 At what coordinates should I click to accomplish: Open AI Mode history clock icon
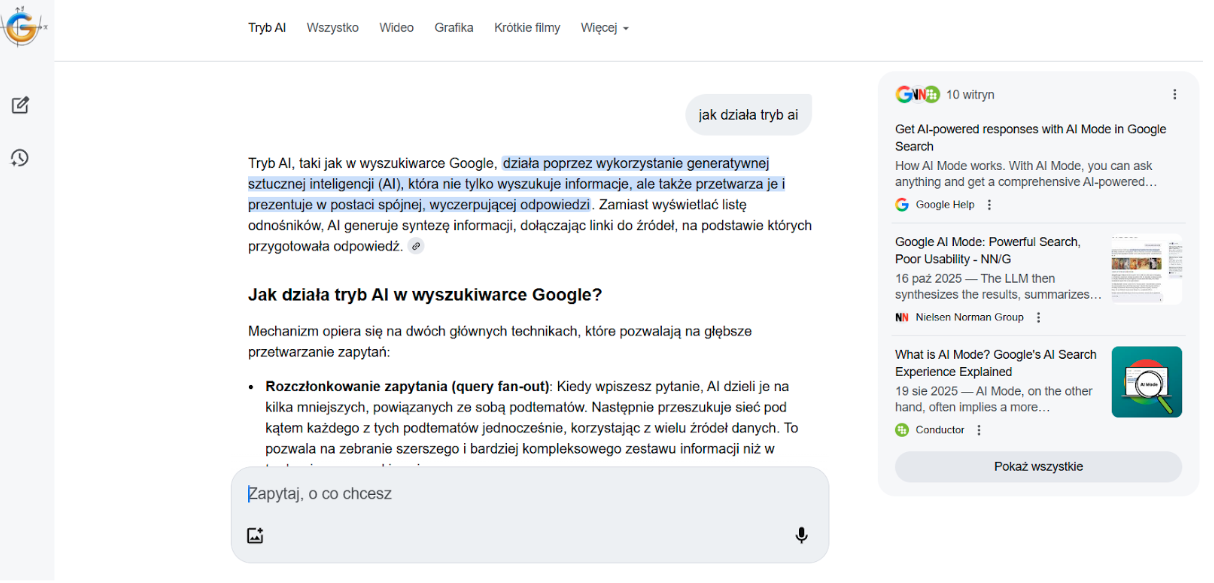[x=20, y=158]
